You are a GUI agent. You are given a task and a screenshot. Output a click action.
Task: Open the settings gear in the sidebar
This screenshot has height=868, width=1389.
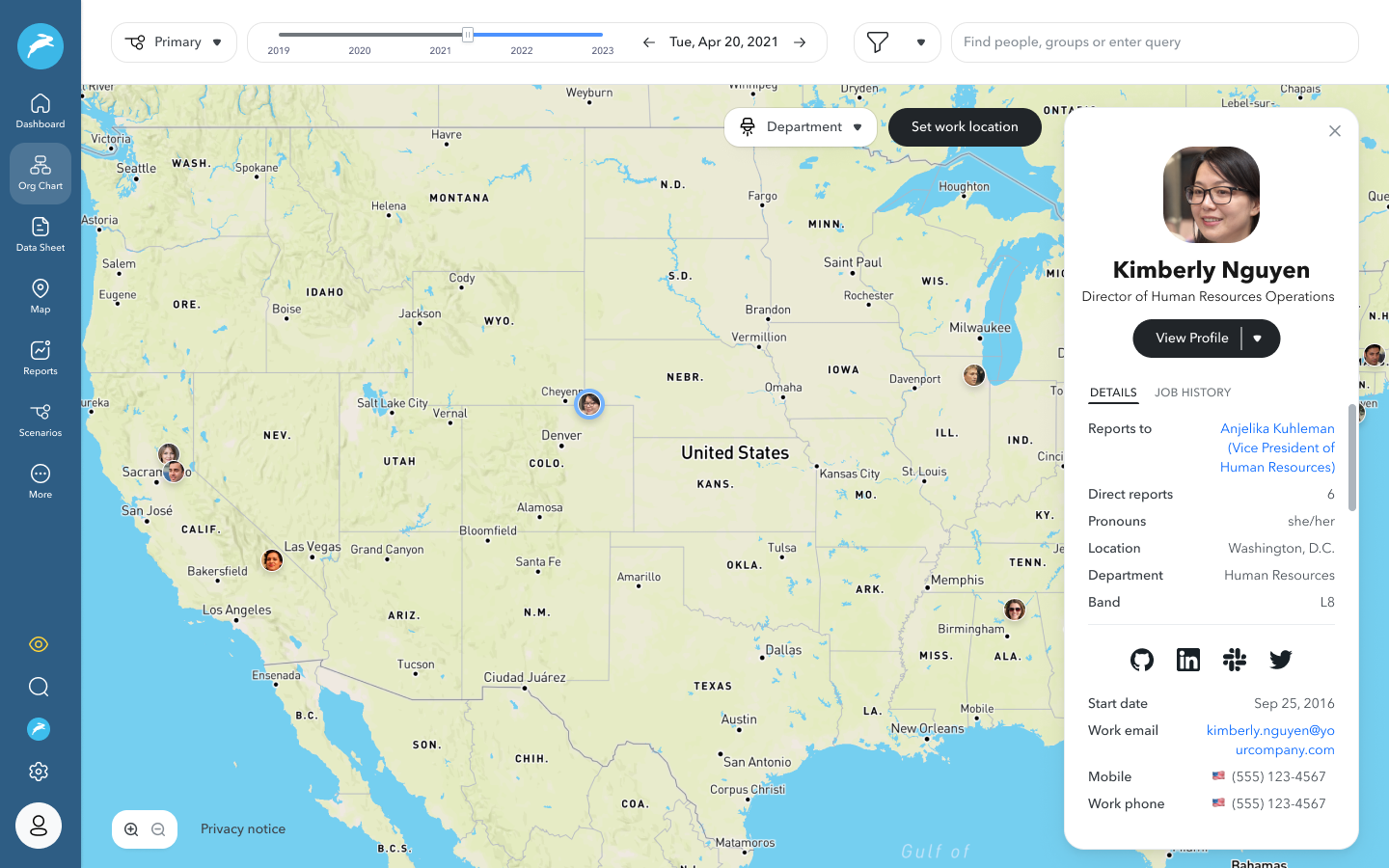(39, 772)
